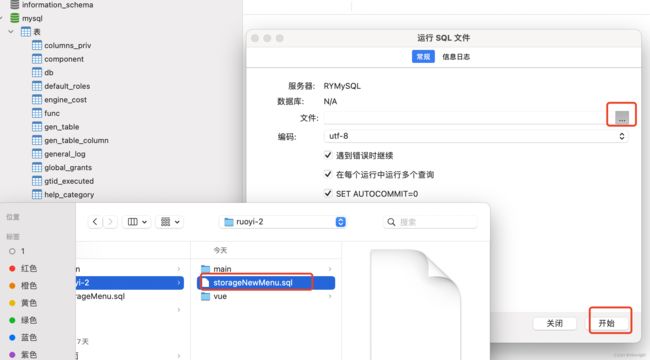Go forward in file picker
The height and width of the screenshot is (360, 650).
(x=110, y=222)
